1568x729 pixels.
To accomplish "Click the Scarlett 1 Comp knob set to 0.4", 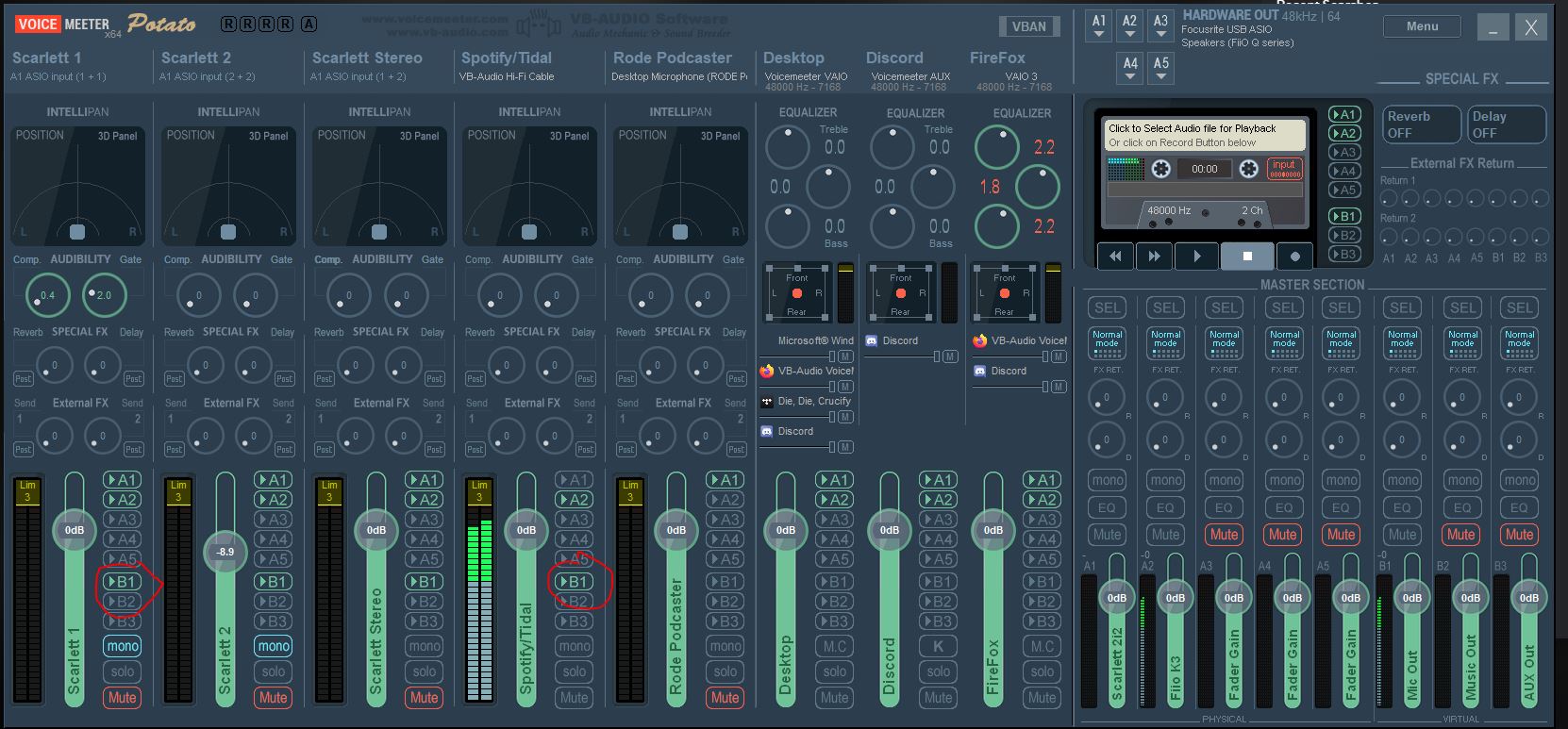I will click(47, 295).
